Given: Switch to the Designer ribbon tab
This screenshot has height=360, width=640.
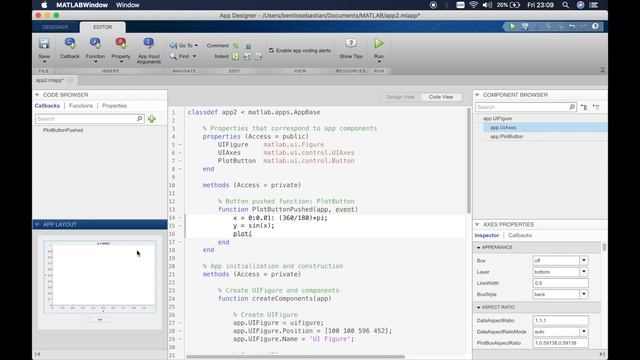Looking at the screenshot, I should tap(56, 27).
